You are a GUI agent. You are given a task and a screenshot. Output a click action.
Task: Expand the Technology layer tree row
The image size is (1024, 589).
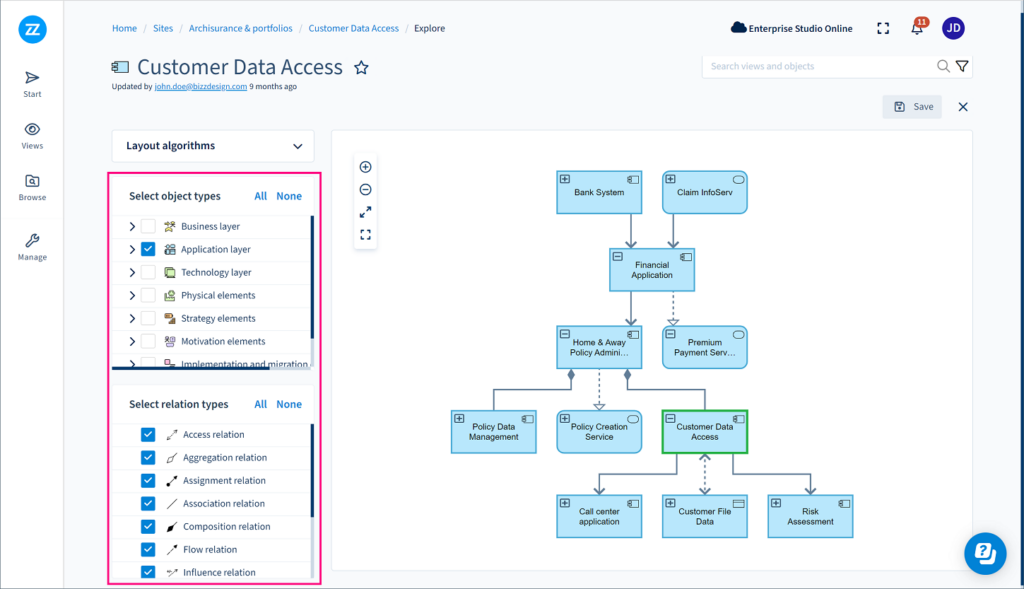[132, 272]
